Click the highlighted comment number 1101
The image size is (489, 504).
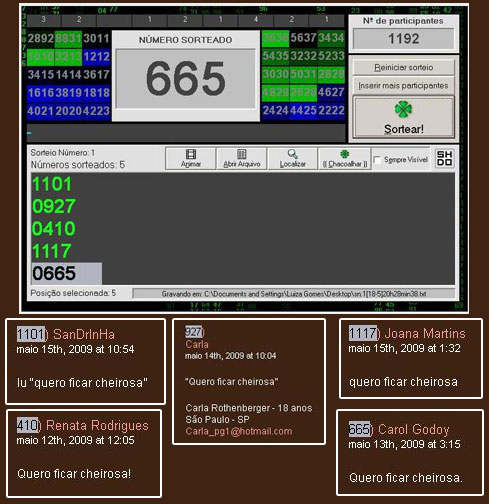30,334
